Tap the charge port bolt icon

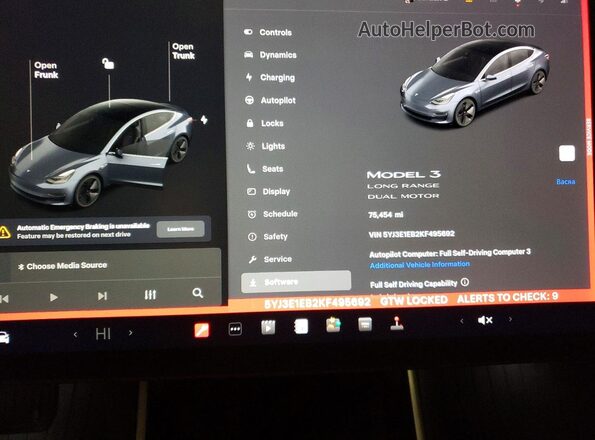tap(204, 120)
